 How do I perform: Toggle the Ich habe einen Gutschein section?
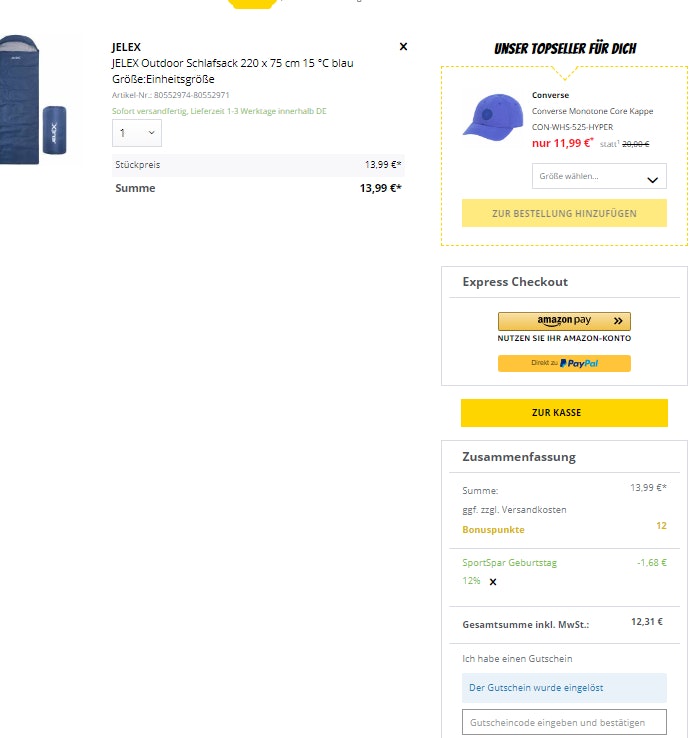[517, 658]
